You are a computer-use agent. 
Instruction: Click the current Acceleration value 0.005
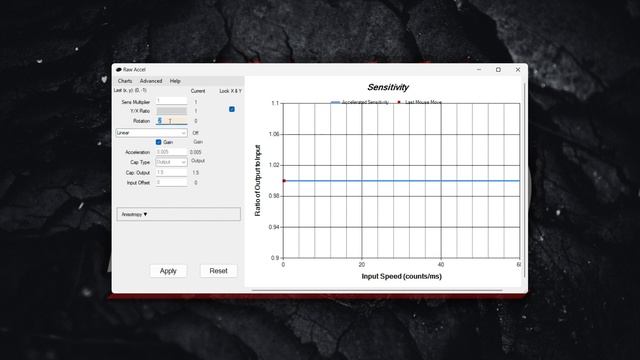point(196,152)
